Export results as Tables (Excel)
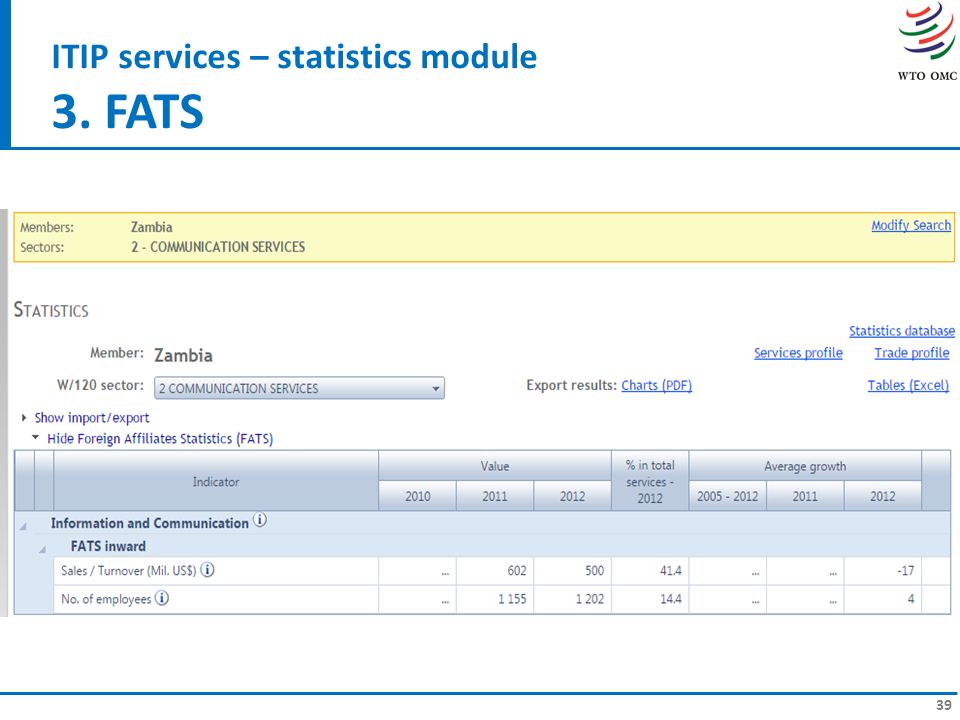 point(908,386)
